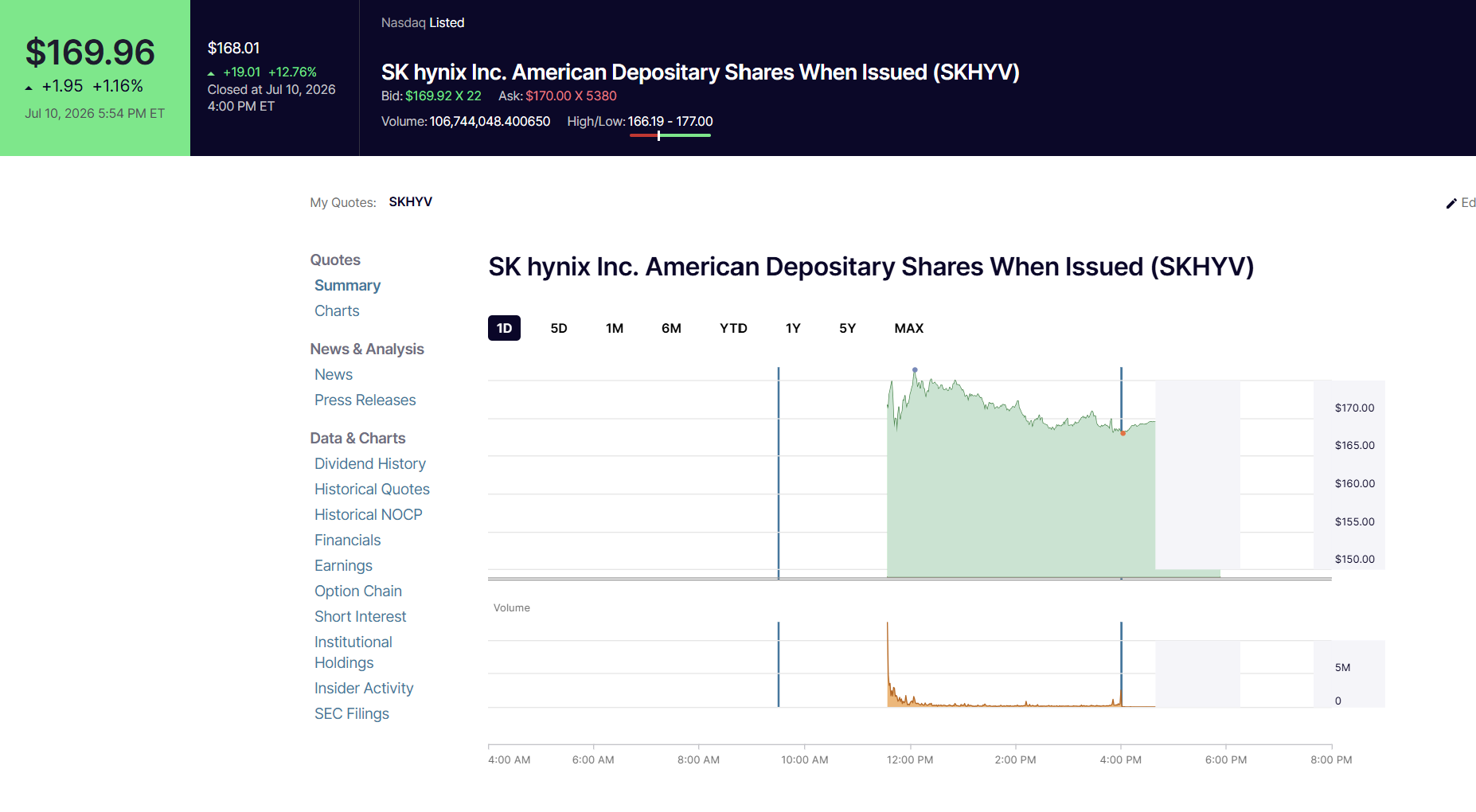The width and height of the screenshot is (1476, 812).
Task: Go to the News page link
Action: [x=334, y=374]
